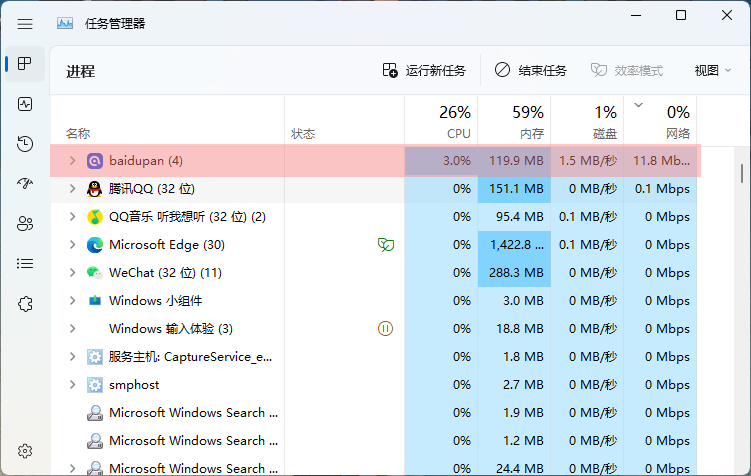Image resolution: width=751 pixels, height=476 pixels.
Task: Open the Users page in the sidebar
Action: click(x=25, y=223)
